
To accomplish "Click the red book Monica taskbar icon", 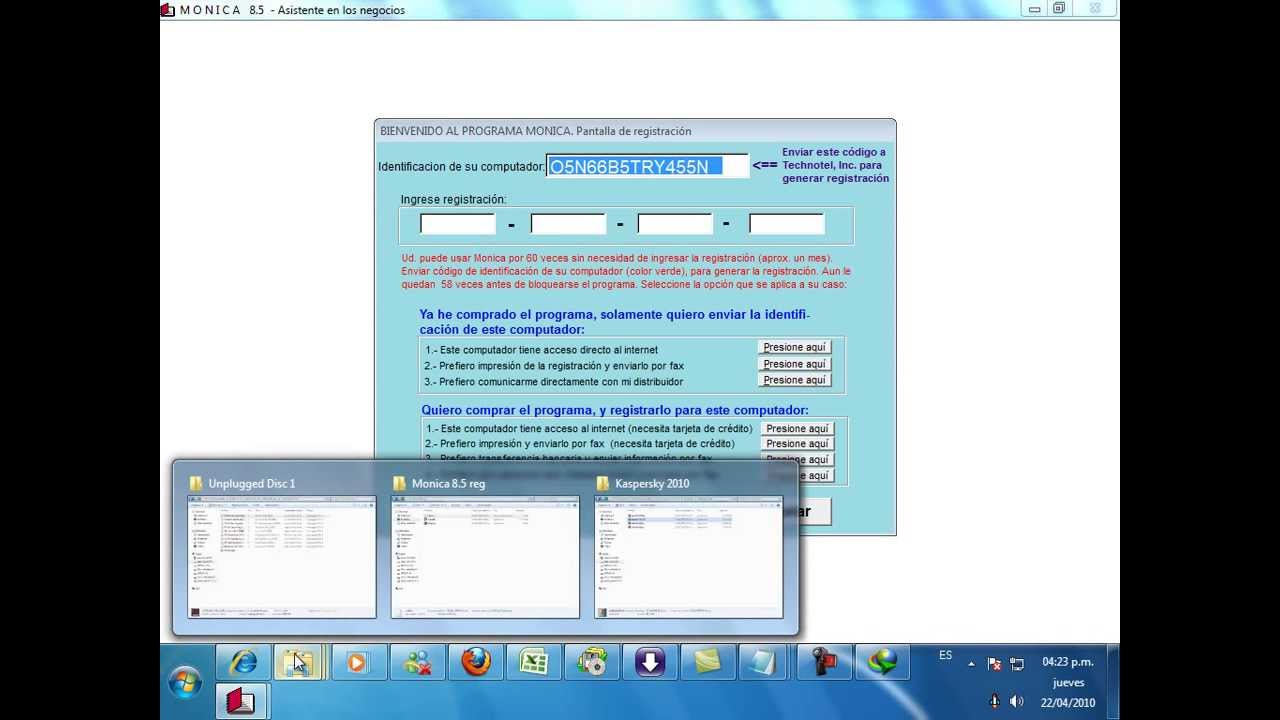I will [241, 701].
